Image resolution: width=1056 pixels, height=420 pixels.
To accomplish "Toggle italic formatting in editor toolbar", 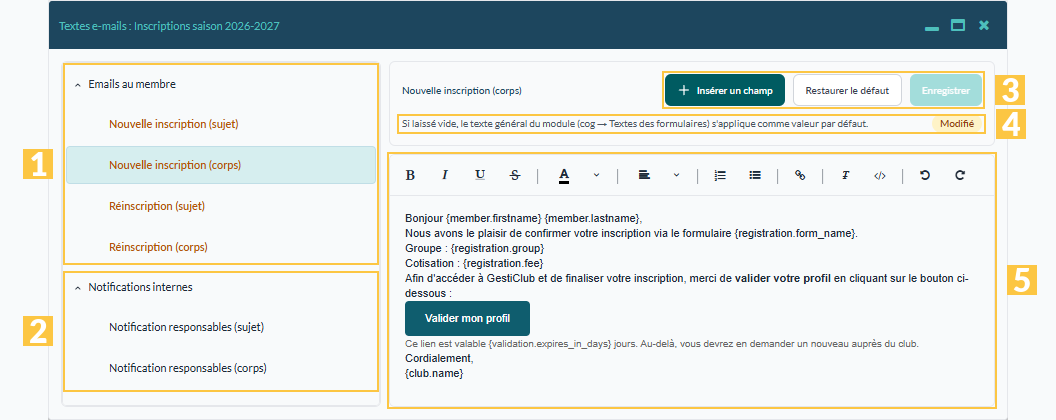I will [444, 175].
